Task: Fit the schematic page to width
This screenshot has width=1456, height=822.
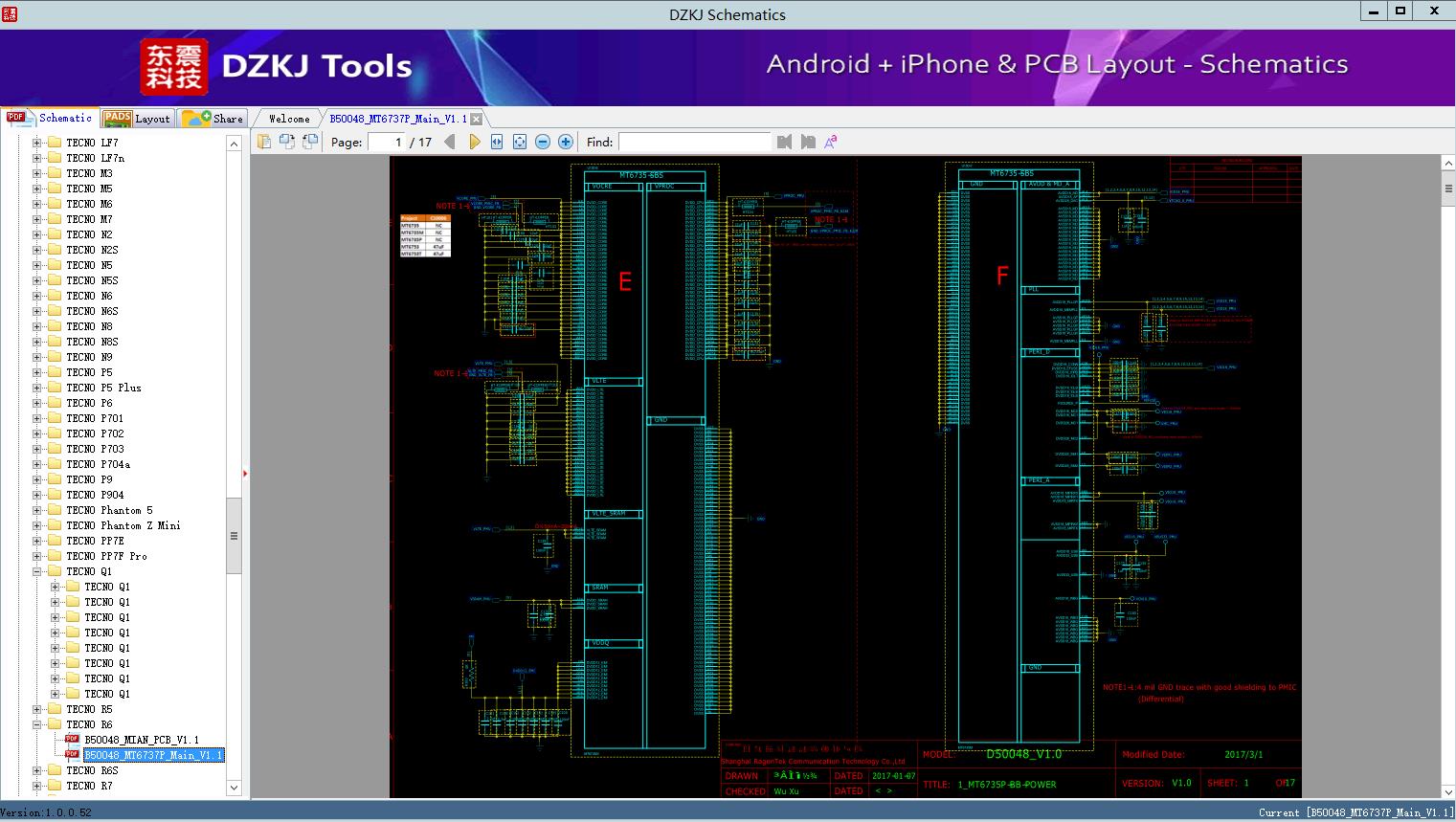Action: click(497, 142)
